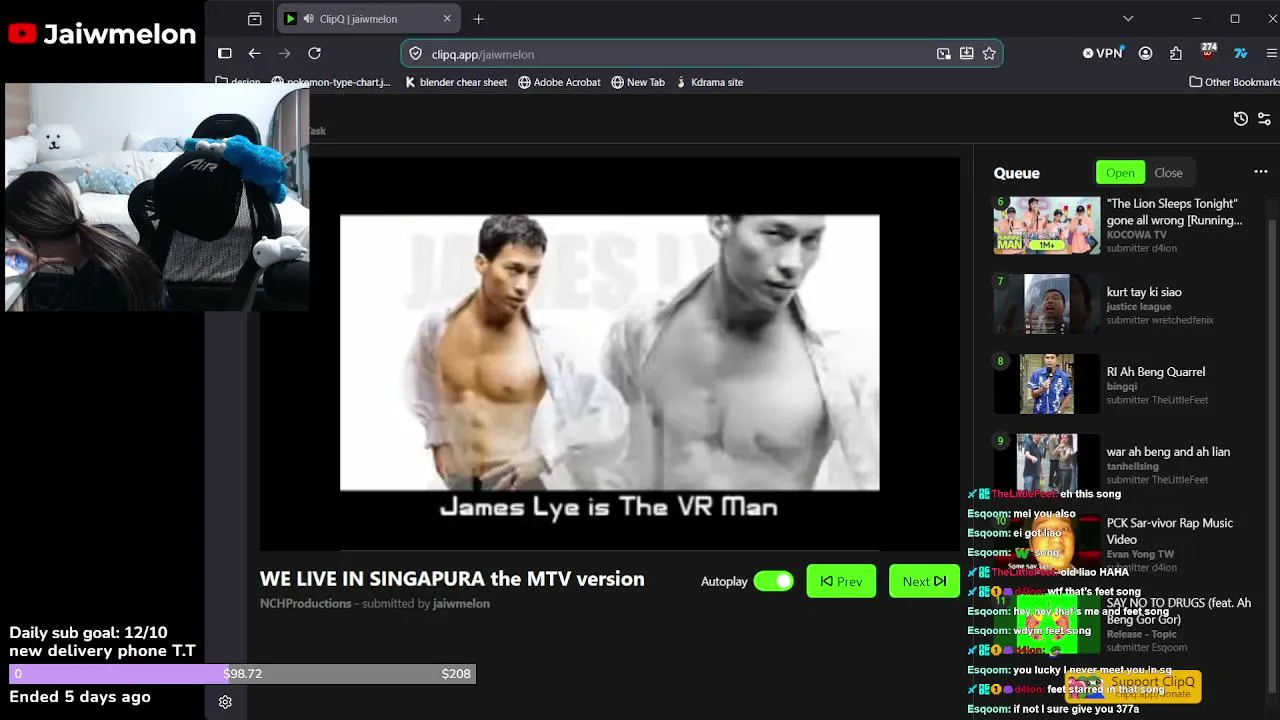1280x720 pixels.
Task: Close the ClipQ browser tab
Action: point(447,19)
